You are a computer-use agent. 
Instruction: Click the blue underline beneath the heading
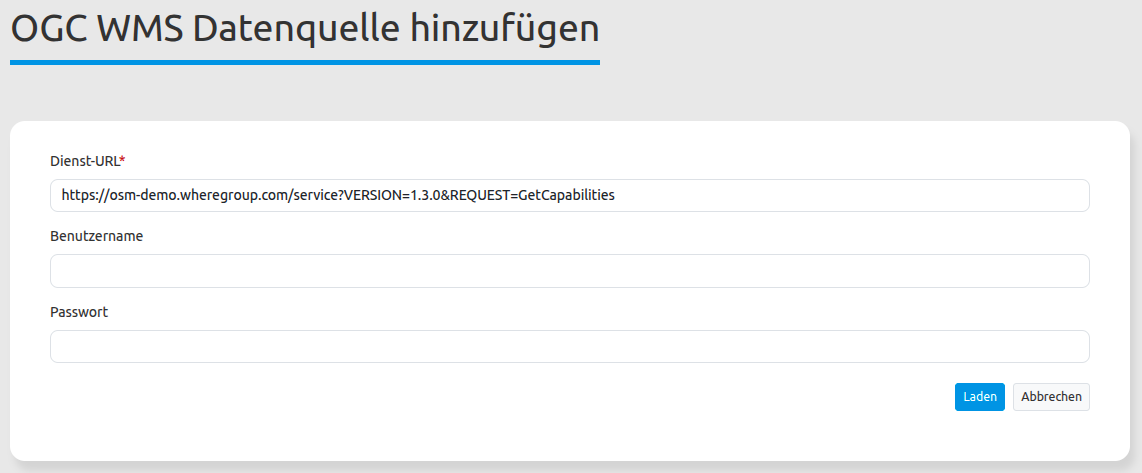coord(304,62)
